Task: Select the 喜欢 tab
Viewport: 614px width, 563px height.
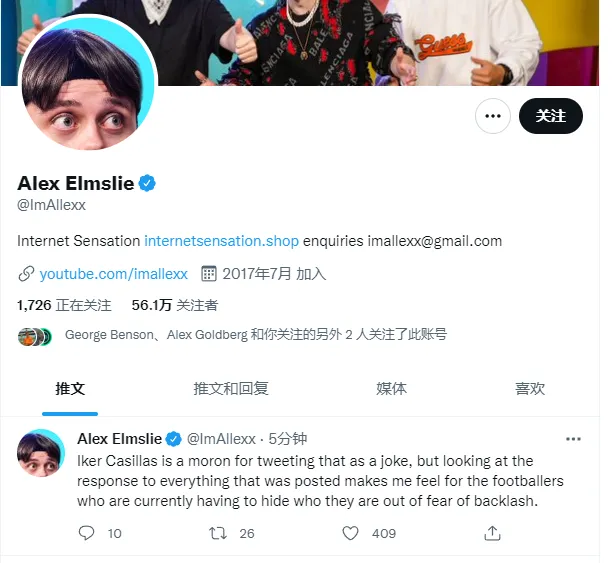Action: 530,389
